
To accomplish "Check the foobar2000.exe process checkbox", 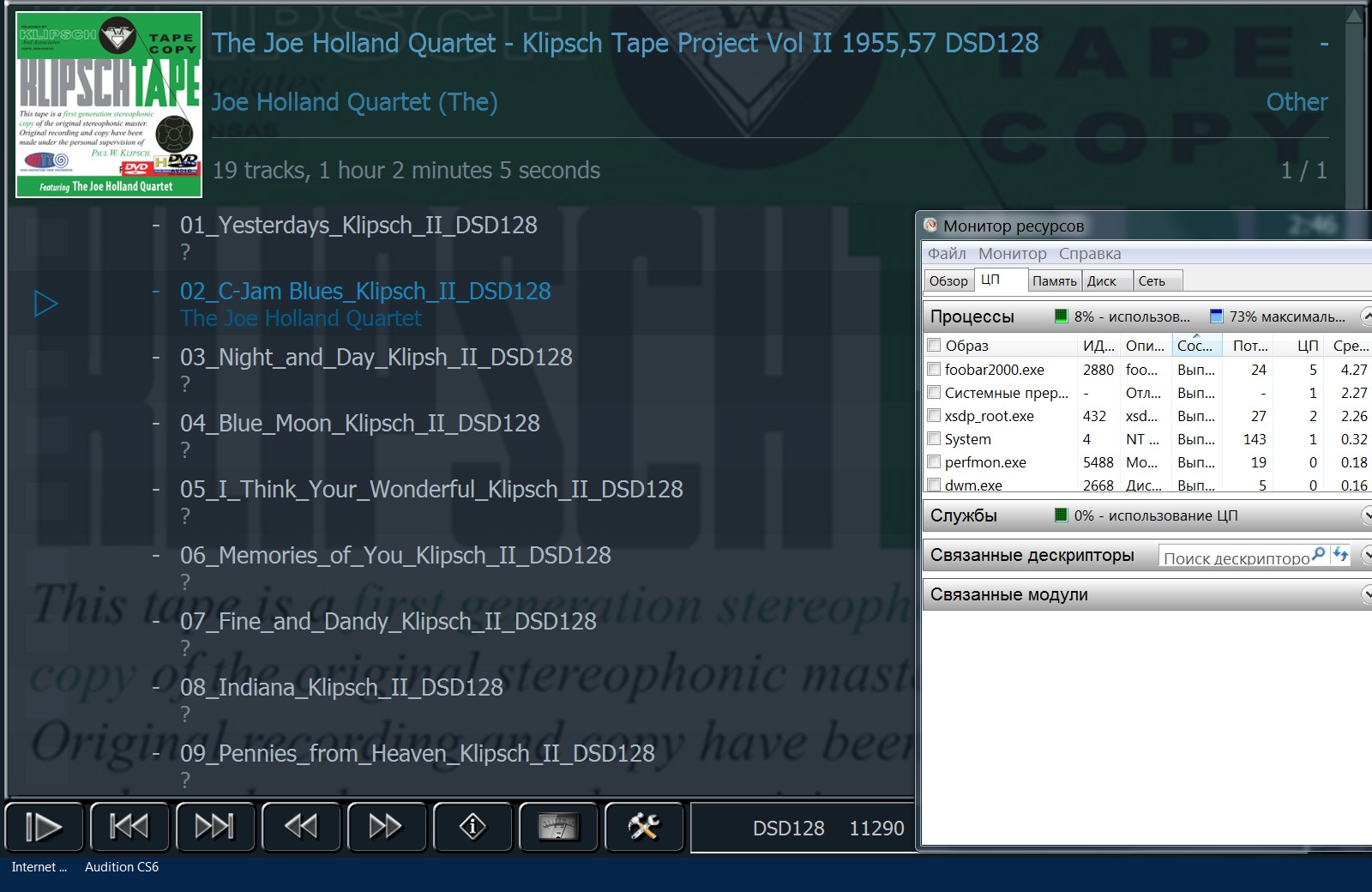I will tap(934, 370).
